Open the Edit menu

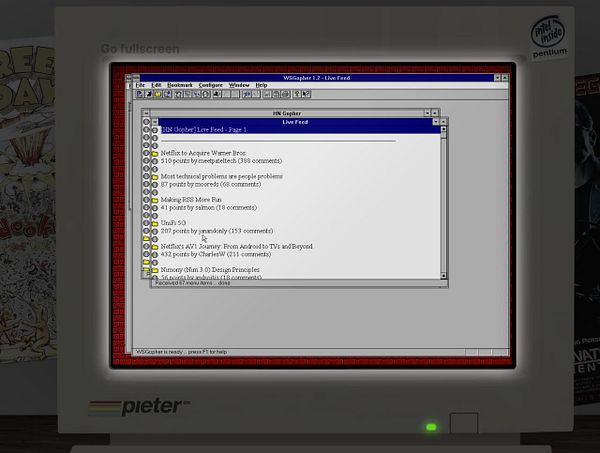click(156, 85)
